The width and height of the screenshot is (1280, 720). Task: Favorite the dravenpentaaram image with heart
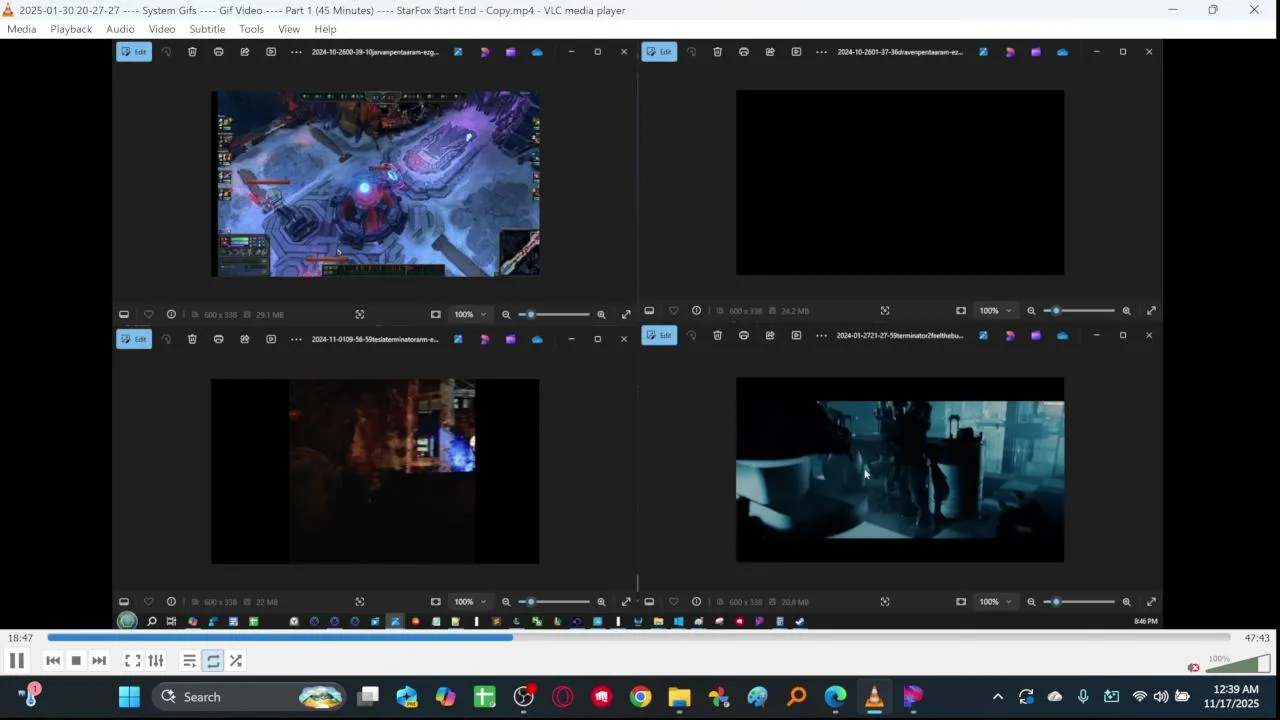673,311
